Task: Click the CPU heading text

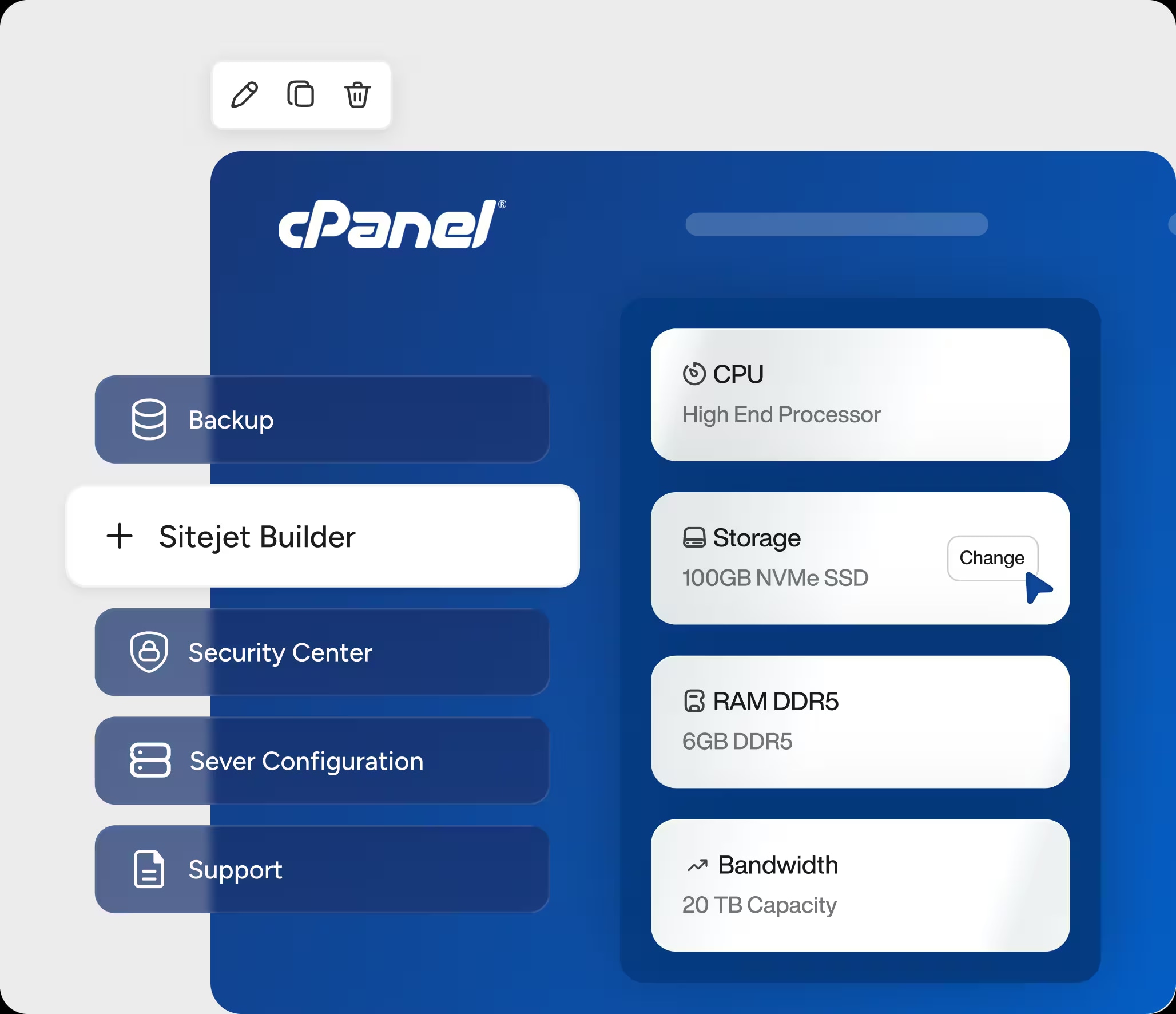Action: [738, 374]
